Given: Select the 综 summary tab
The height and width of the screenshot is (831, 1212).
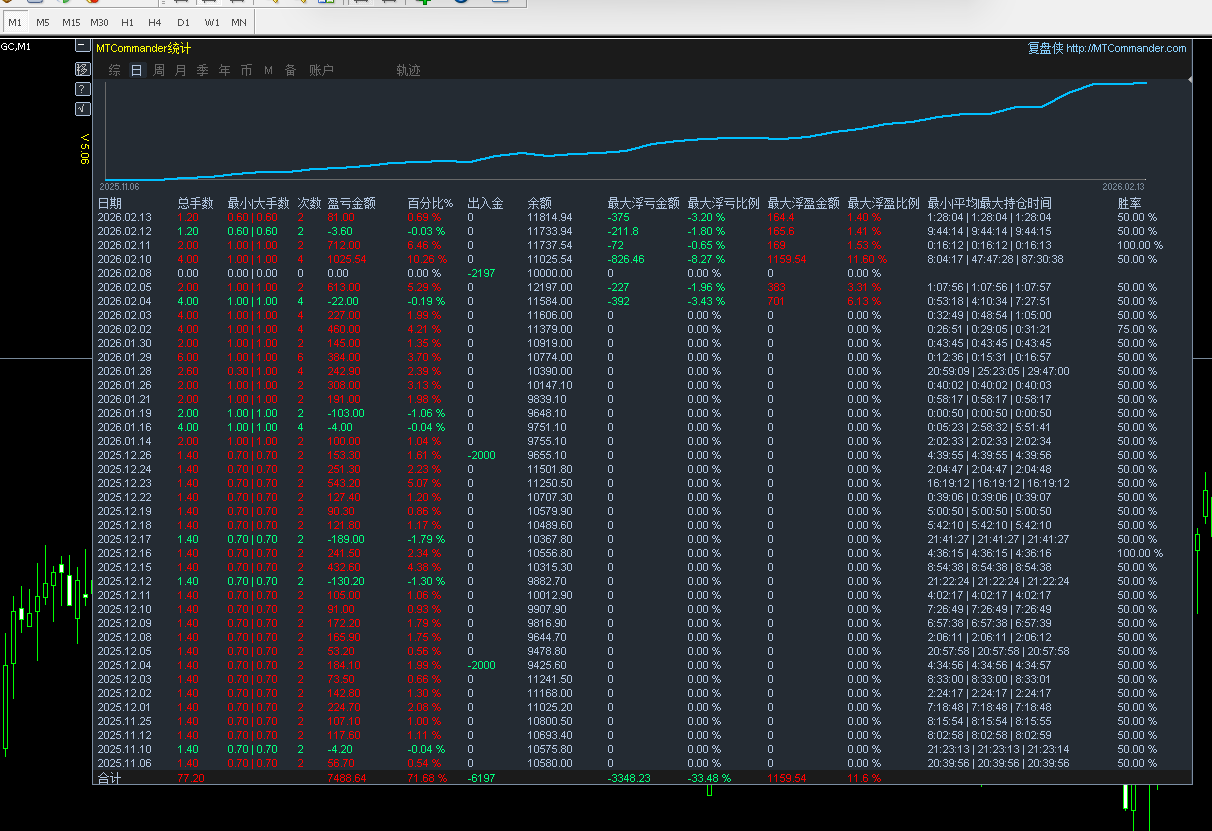Looking at the screenshot, I should 114,70.
